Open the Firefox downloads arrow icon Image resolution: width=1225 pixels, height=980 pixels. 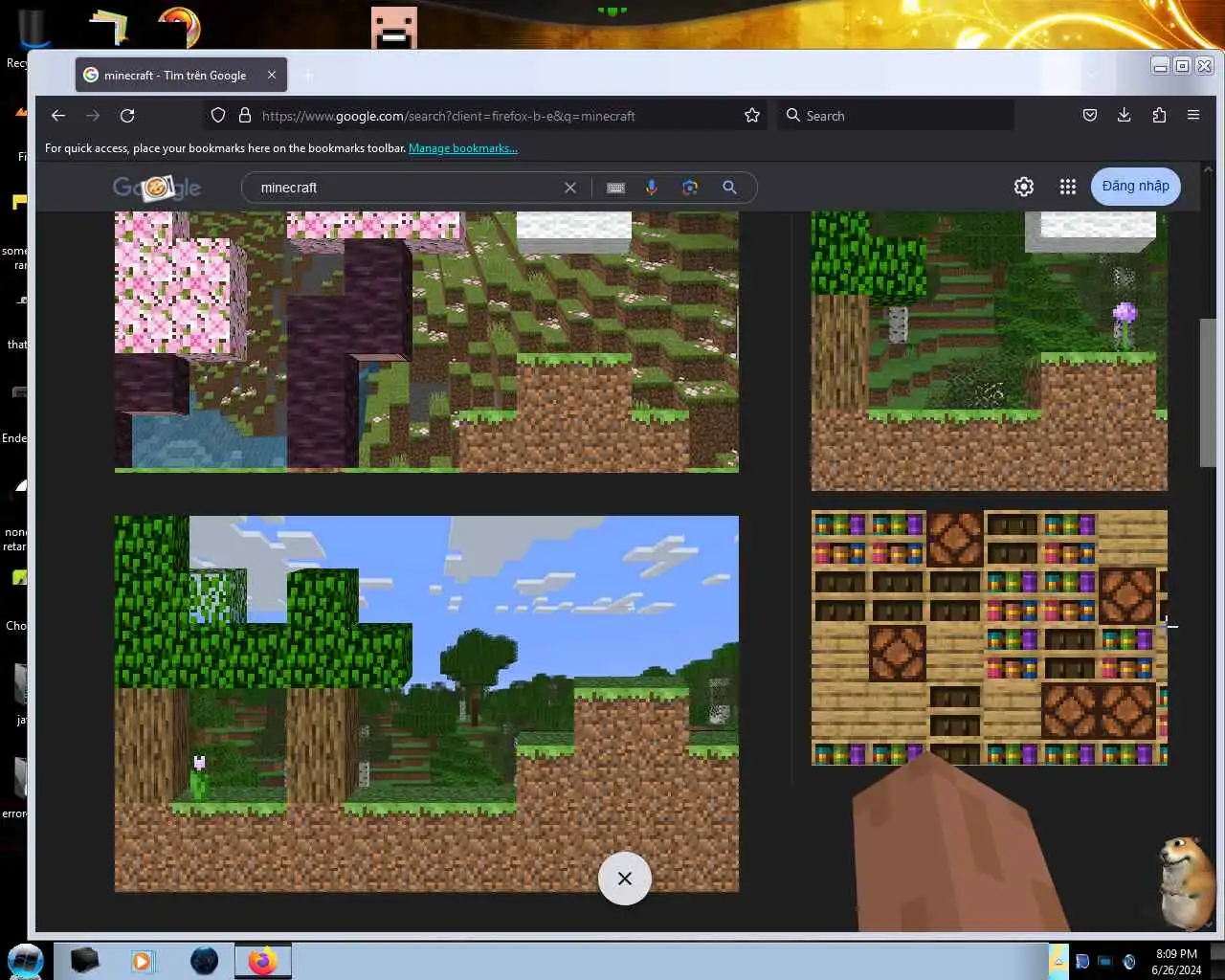tap(1125, 116)
